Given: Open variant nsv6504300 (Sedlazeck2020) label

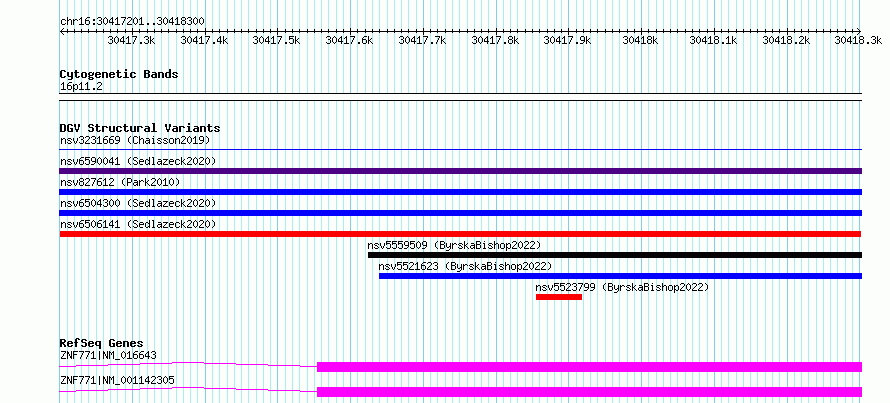Looking at the screenshot, I should (138, 203).
